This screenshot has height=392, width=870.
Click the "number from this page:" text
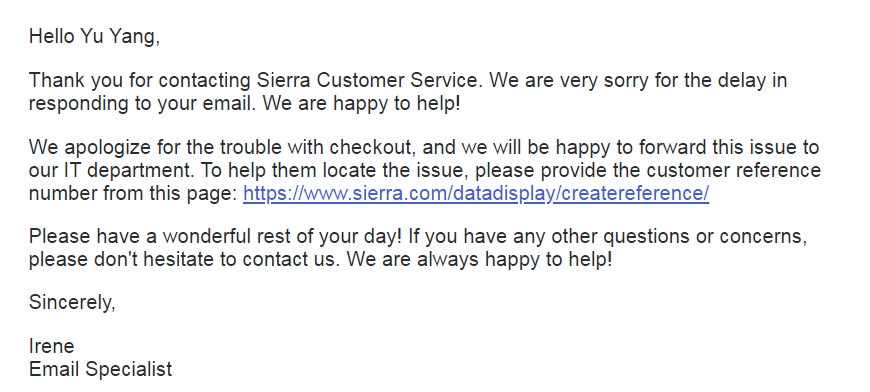[133, 193]
